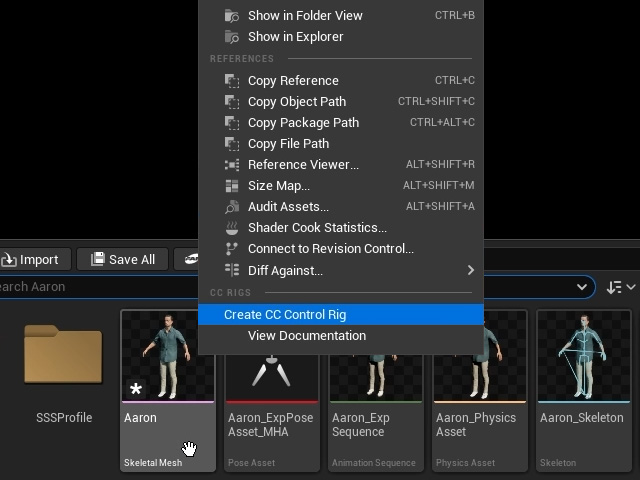This screenshot has height=480, width=640.
Task: Click the Show in Folder View icon
Action: coord(232,16)
